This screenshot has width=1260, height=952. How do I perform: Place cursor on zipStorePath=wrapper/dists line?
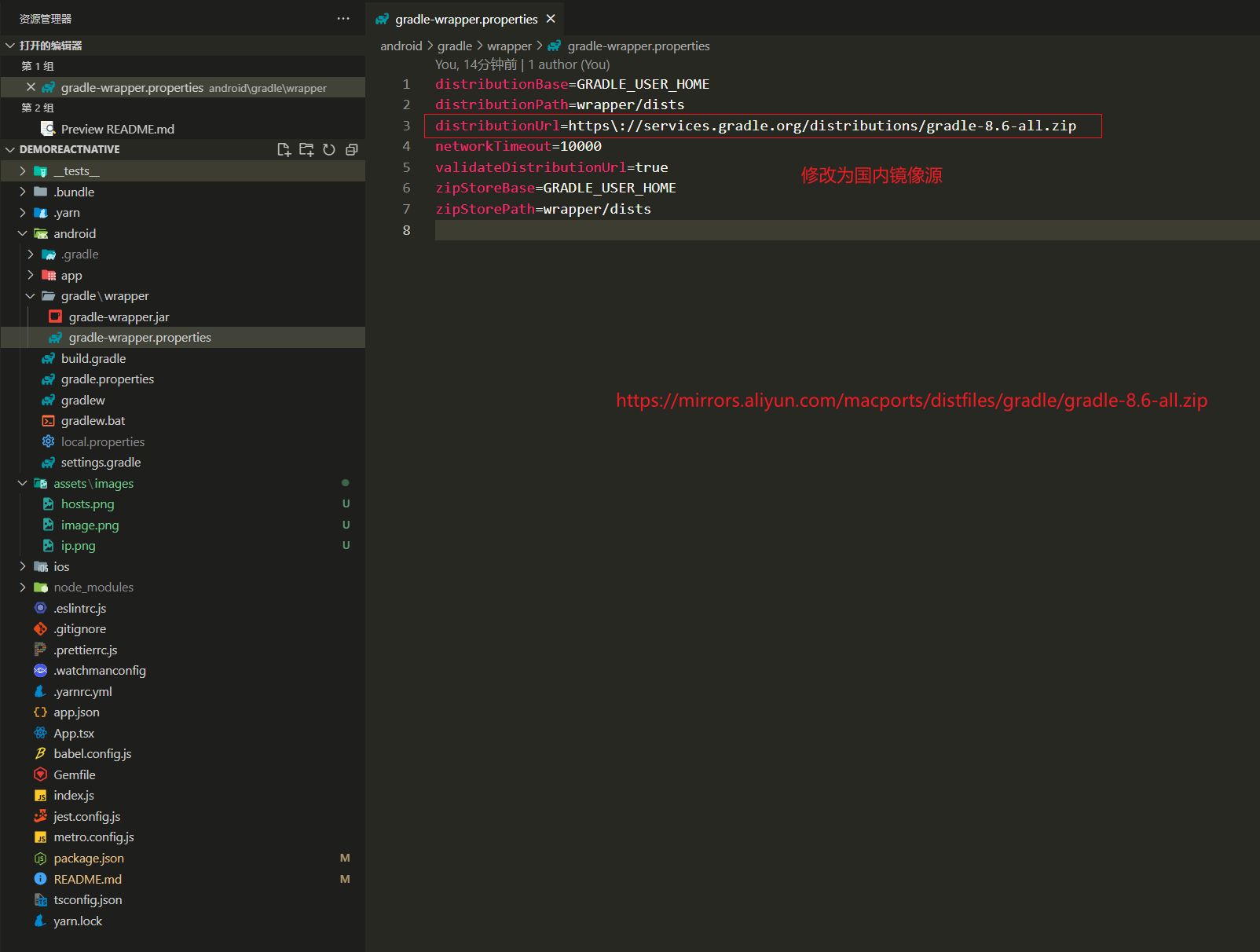pos(543,209)
